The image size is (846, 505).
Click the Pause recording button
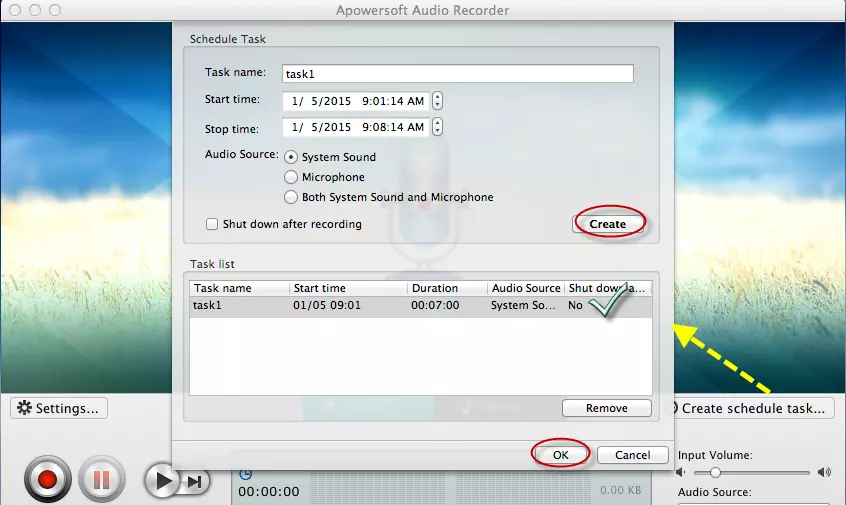(x=102, y=479)
